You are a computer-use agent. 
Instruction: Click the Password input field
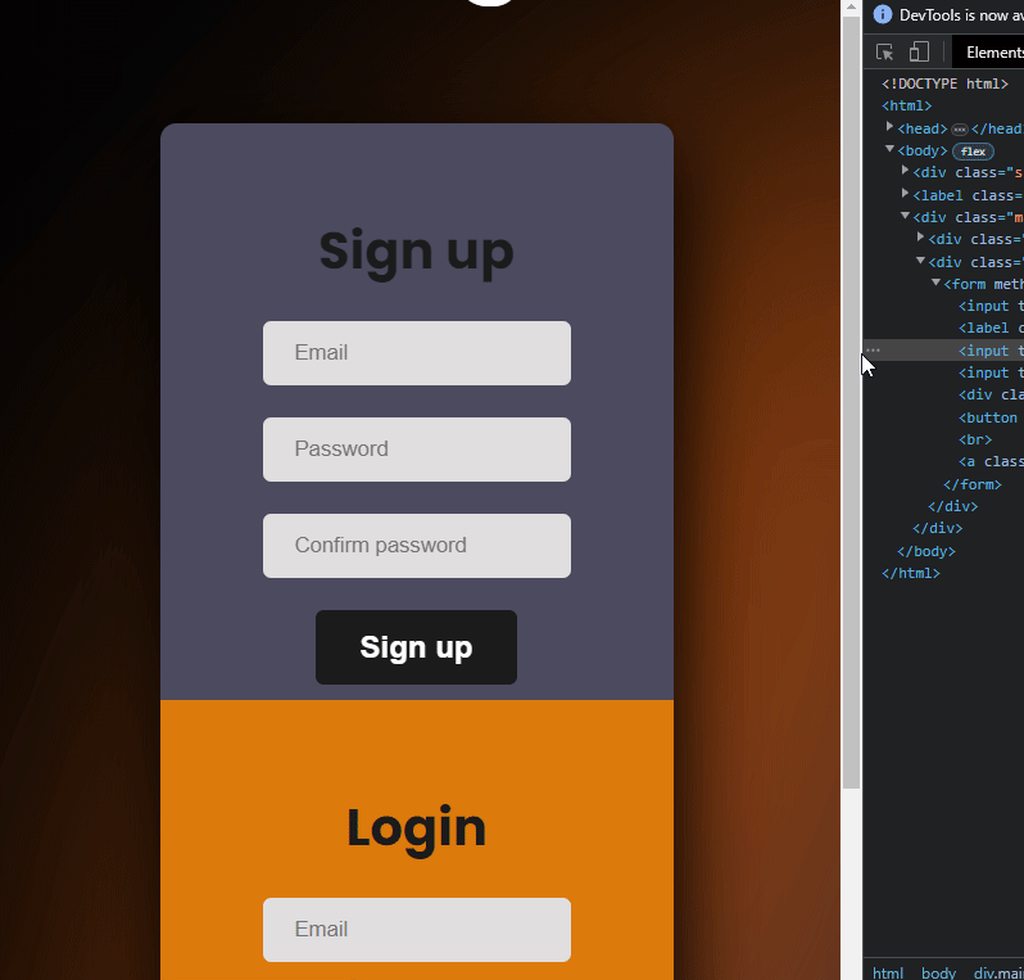click(x=416, y=449)
